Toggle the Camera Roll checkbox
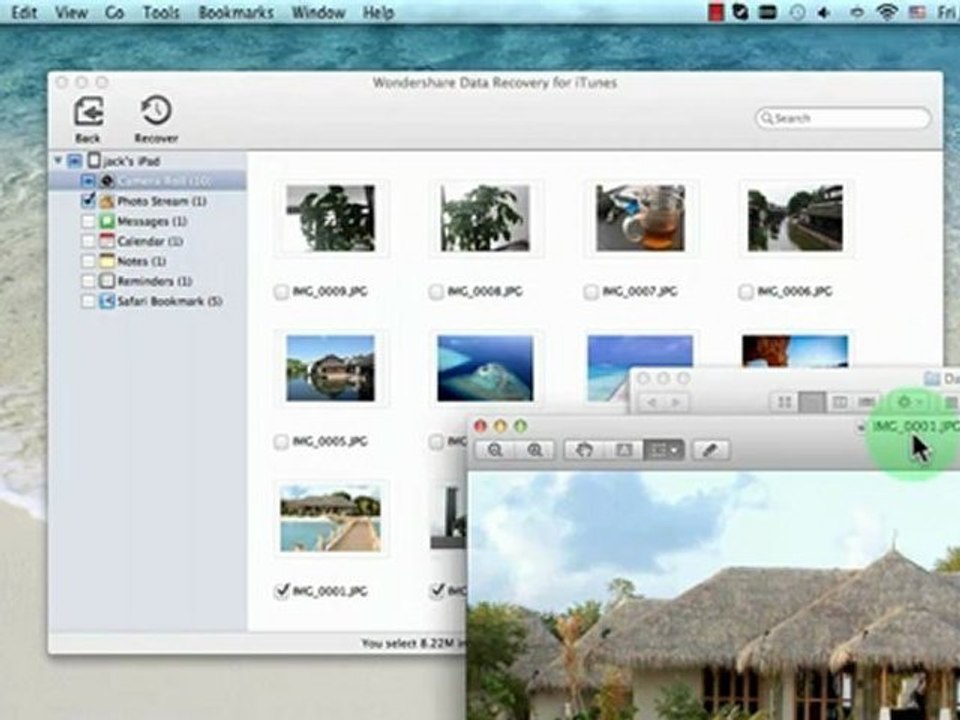960x720 pixels. coord(88,181)
